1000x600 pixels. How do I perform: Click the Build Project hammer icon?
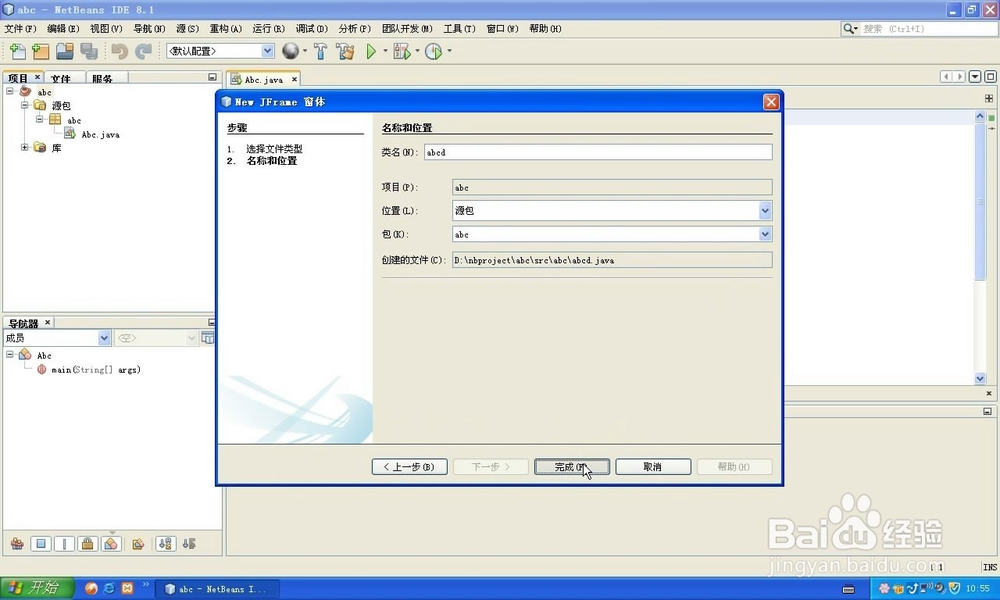[x=320, y=51]
